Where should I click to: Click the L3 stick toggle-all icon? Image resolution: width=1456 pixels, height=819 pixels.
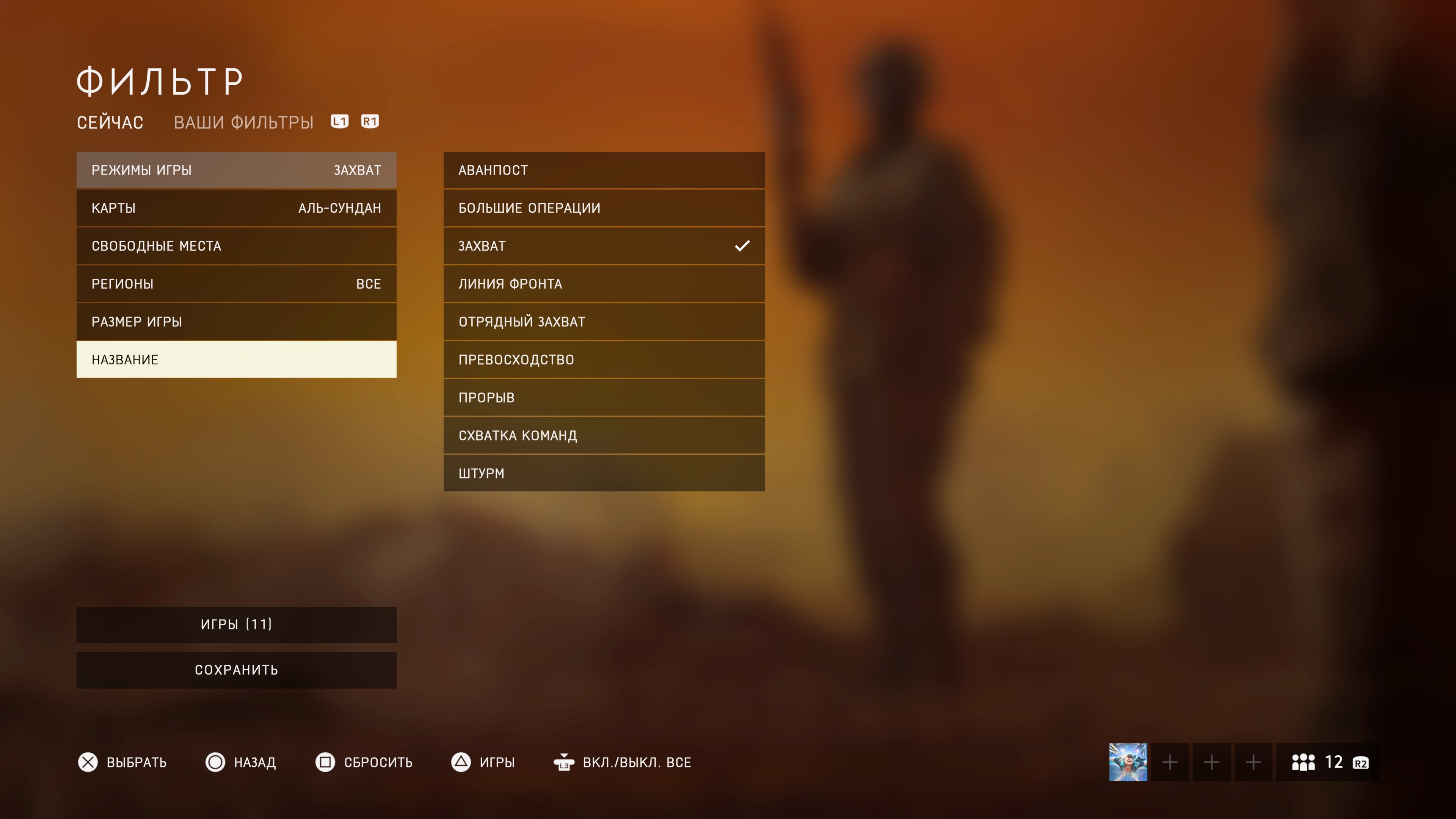tap(564, 762)
